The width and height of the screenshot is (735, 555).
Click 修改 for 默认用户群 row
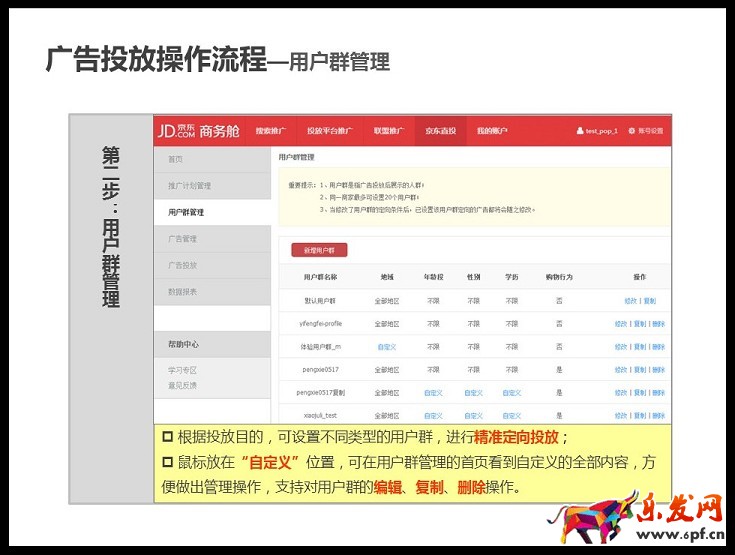click(x=631, y=300)
